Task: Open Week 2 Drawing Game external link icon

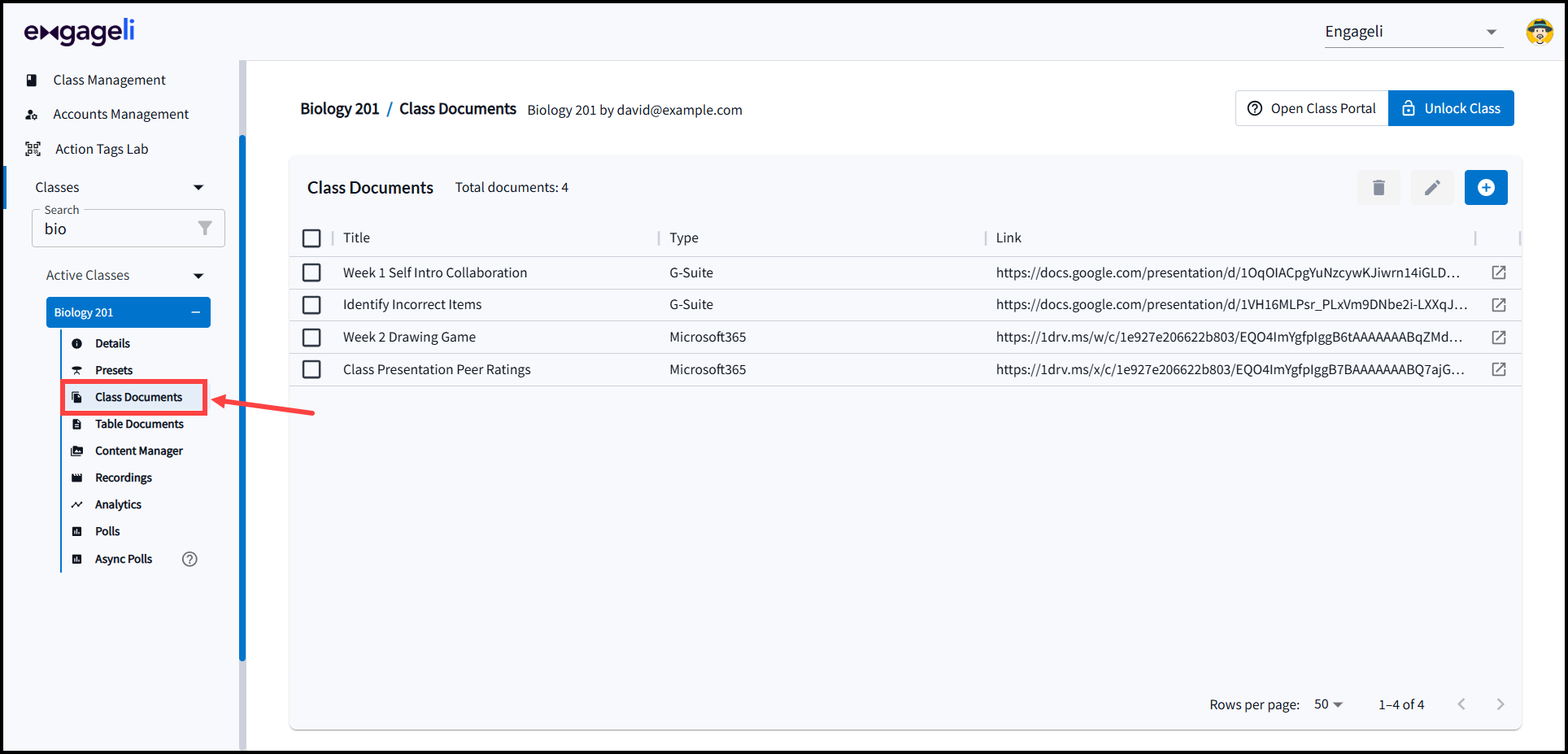Action: point(1498,338)
